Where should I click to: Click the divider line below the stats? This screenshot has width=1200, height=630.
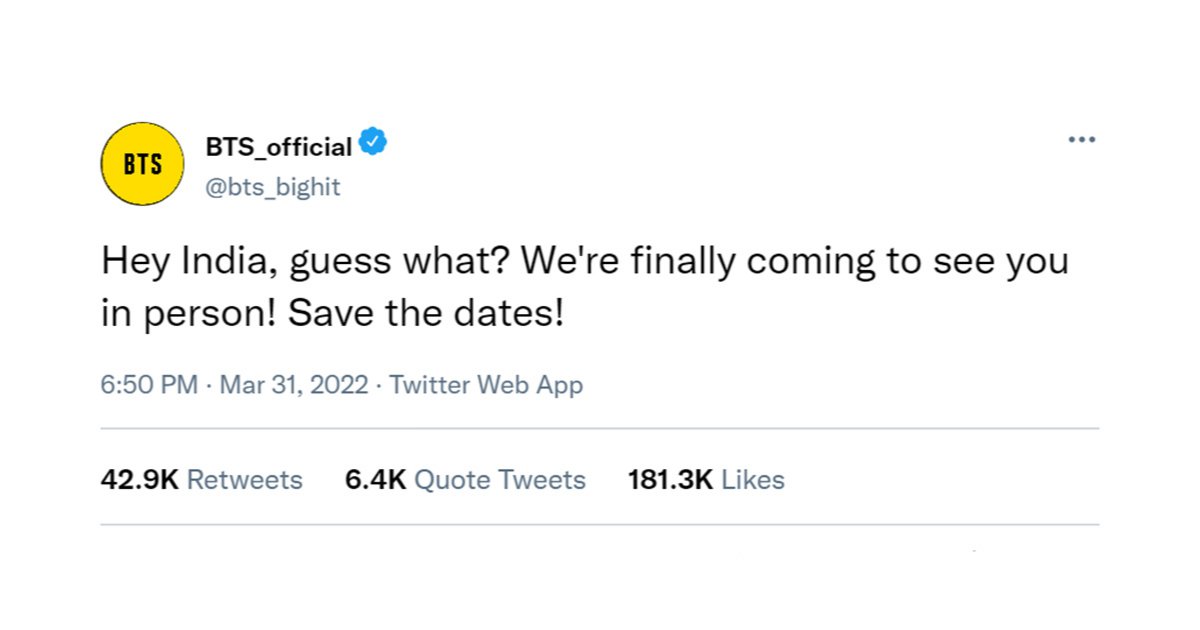[x=600, y=525]
